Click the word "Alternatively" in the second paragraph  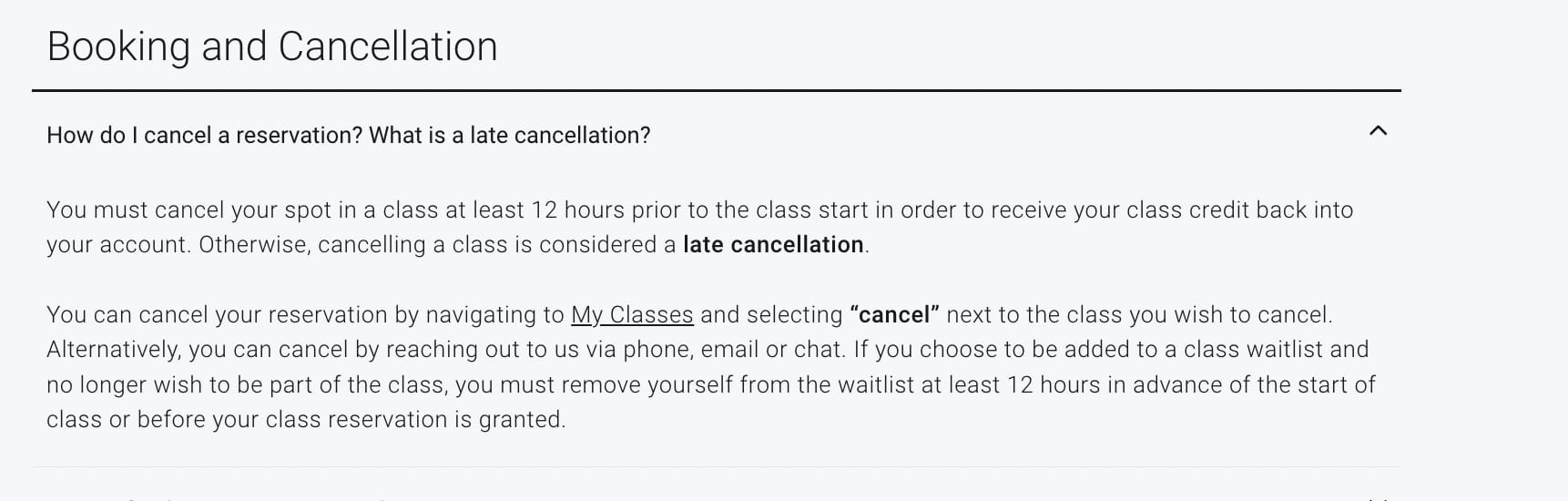tap(114, 350)
